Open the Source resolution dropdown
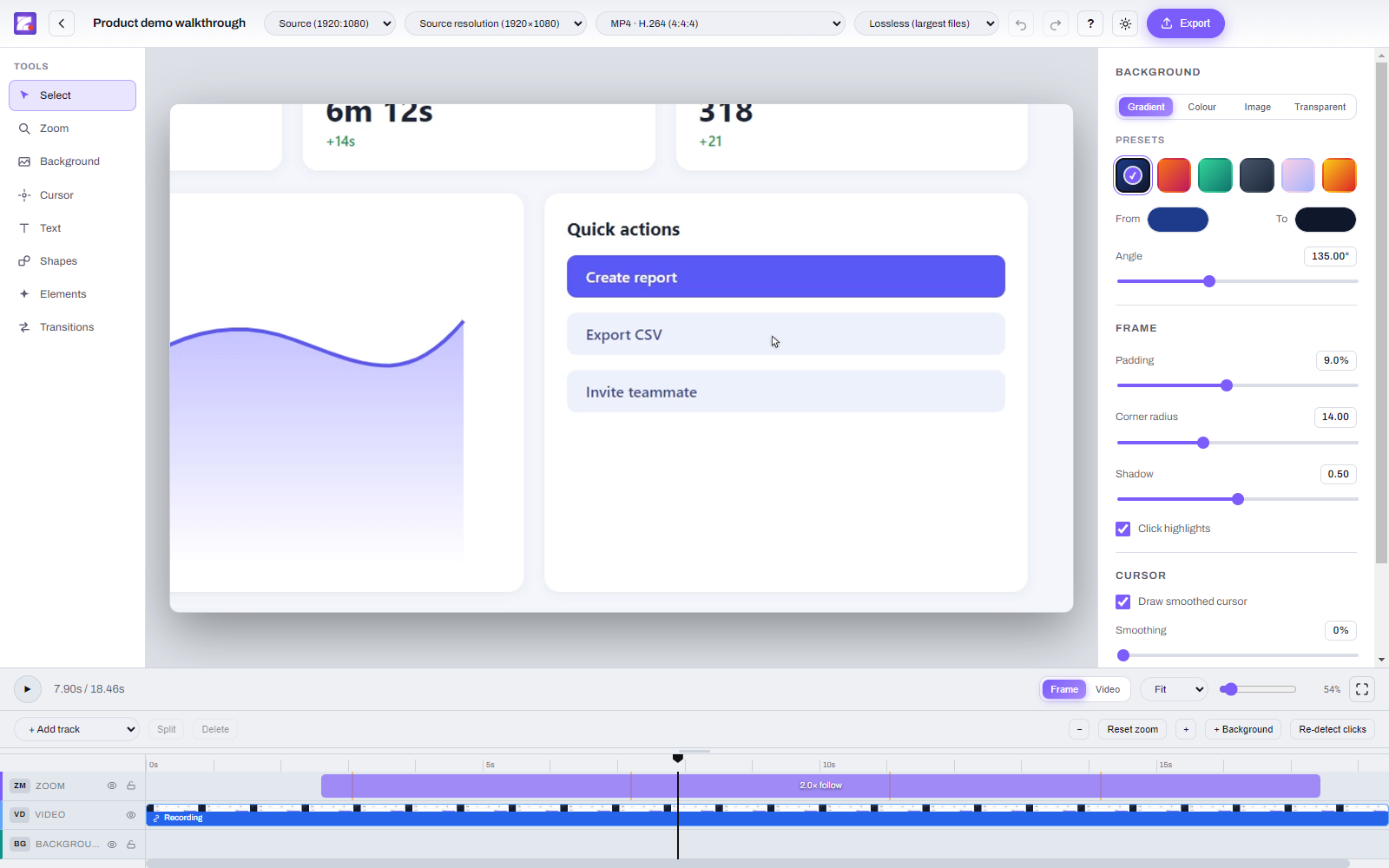The width and height of the screenshot is (1389, 868). (x=496, y=23)
